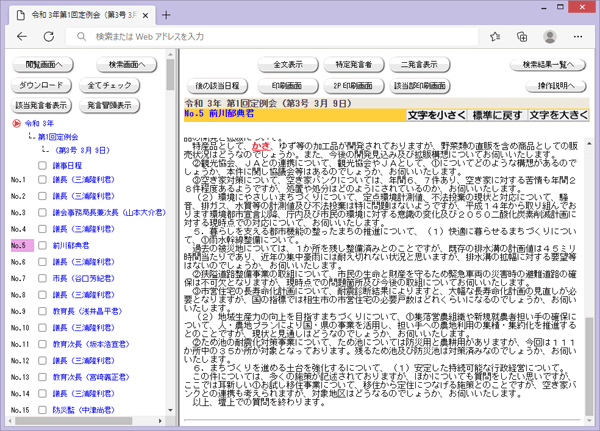Click the 二発言表示 button
600x431 pixels.
[419, 65]
